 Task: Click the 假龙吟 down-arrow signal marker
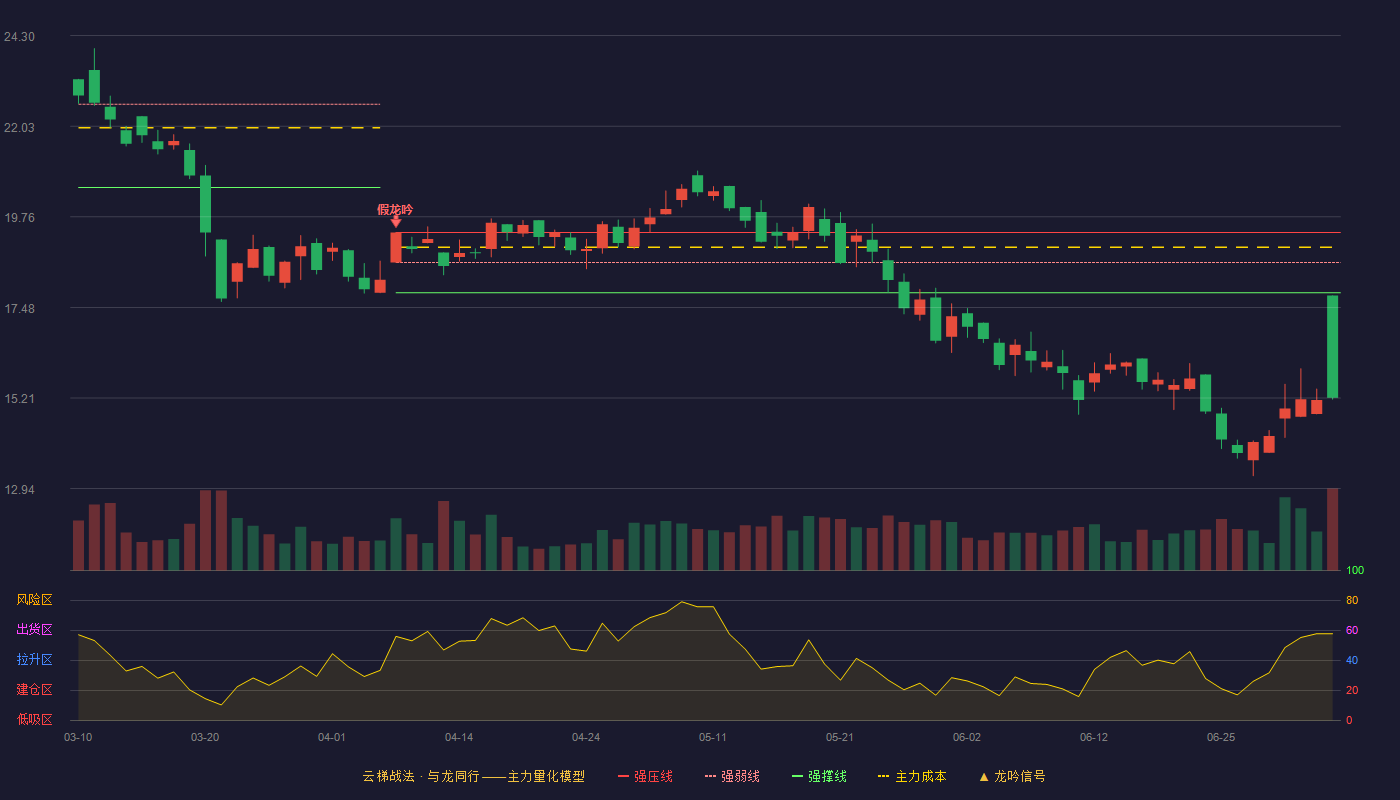point(396,222)
